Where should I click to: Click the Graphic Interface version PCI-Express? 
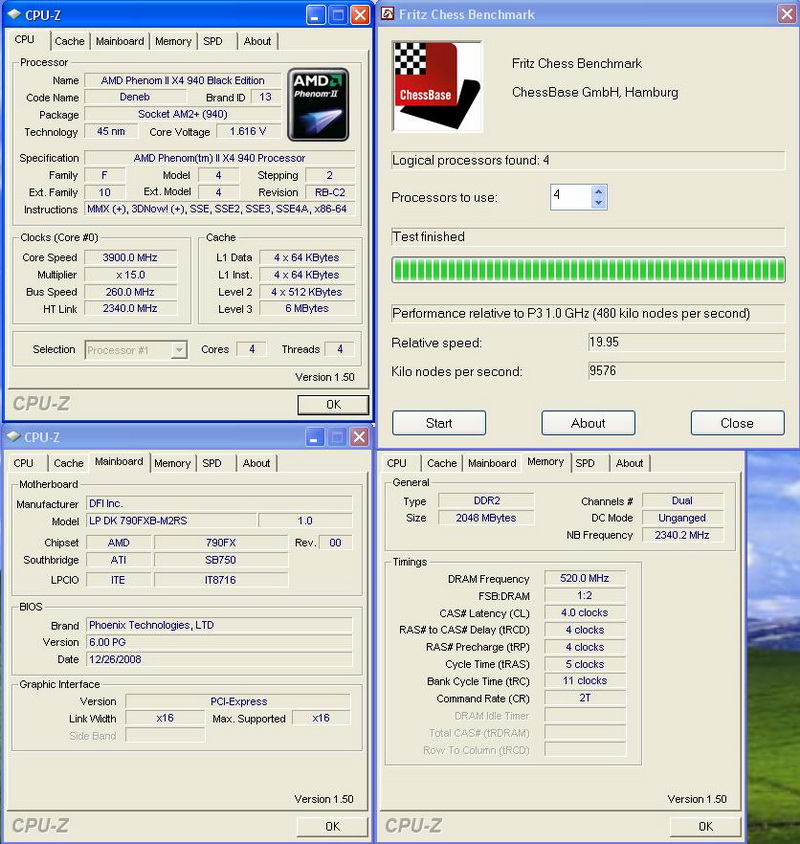pyautogui.click(x=238, y=701)
